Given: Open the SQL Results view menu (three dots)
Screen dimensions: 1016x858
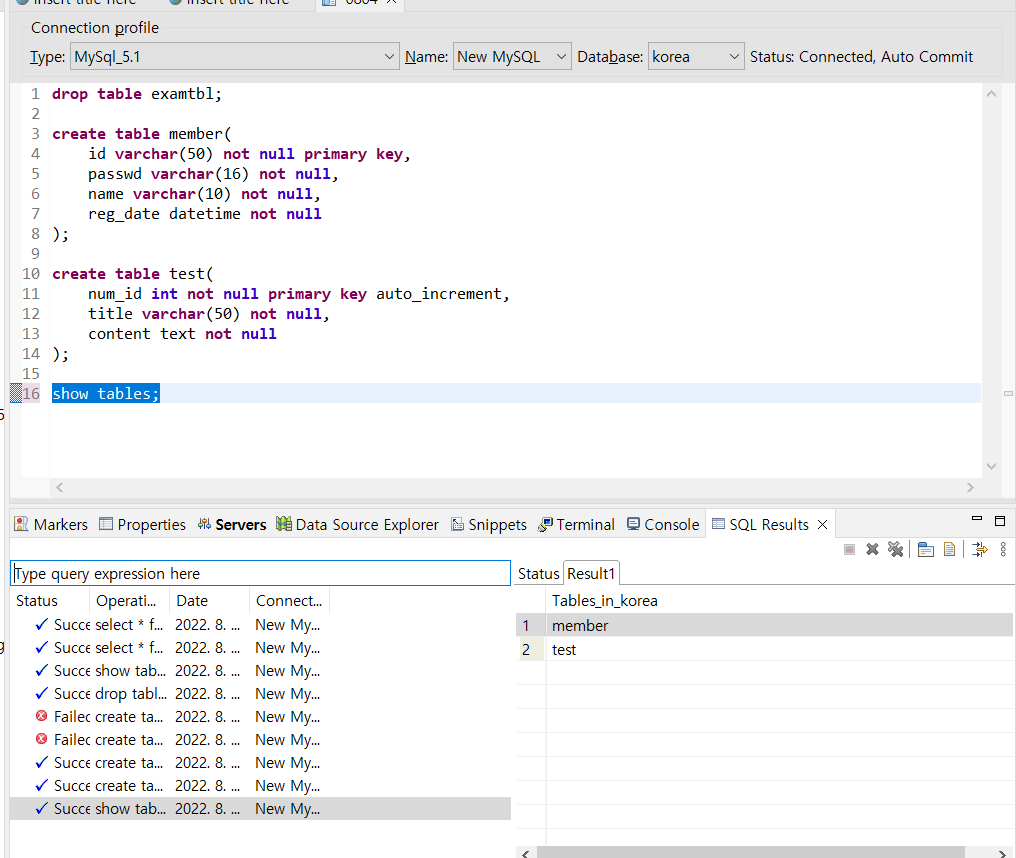Looking at the screenshot, I should coord(1003,550).
